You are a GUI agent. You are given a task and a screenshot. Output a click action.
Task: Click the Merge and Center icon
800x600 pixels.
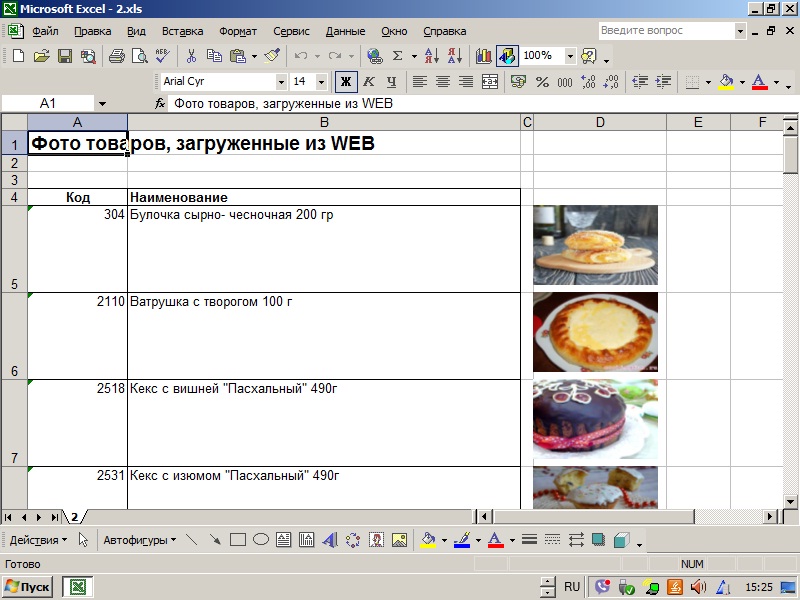[x=490, y=82]
